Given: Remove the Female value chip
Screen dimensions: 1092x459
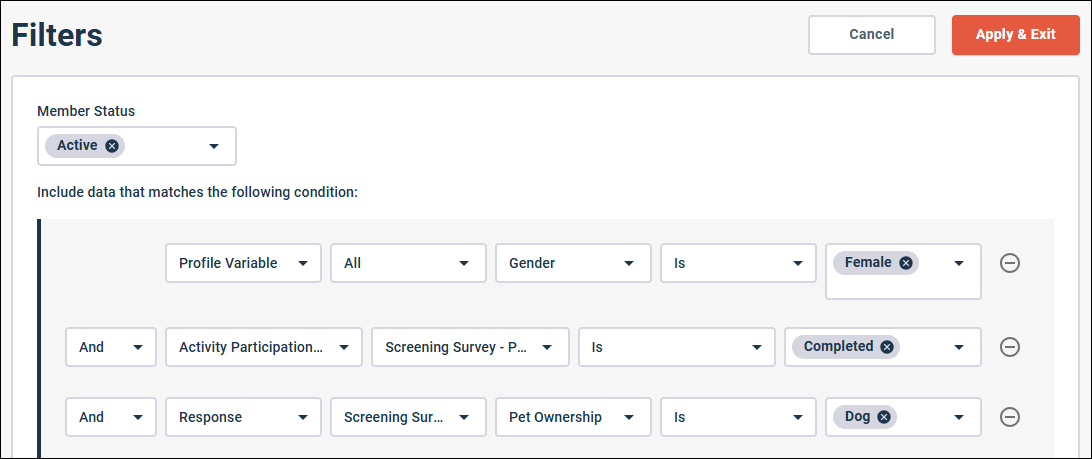Looking at the screenshot, I should click(x=905, y=263).
